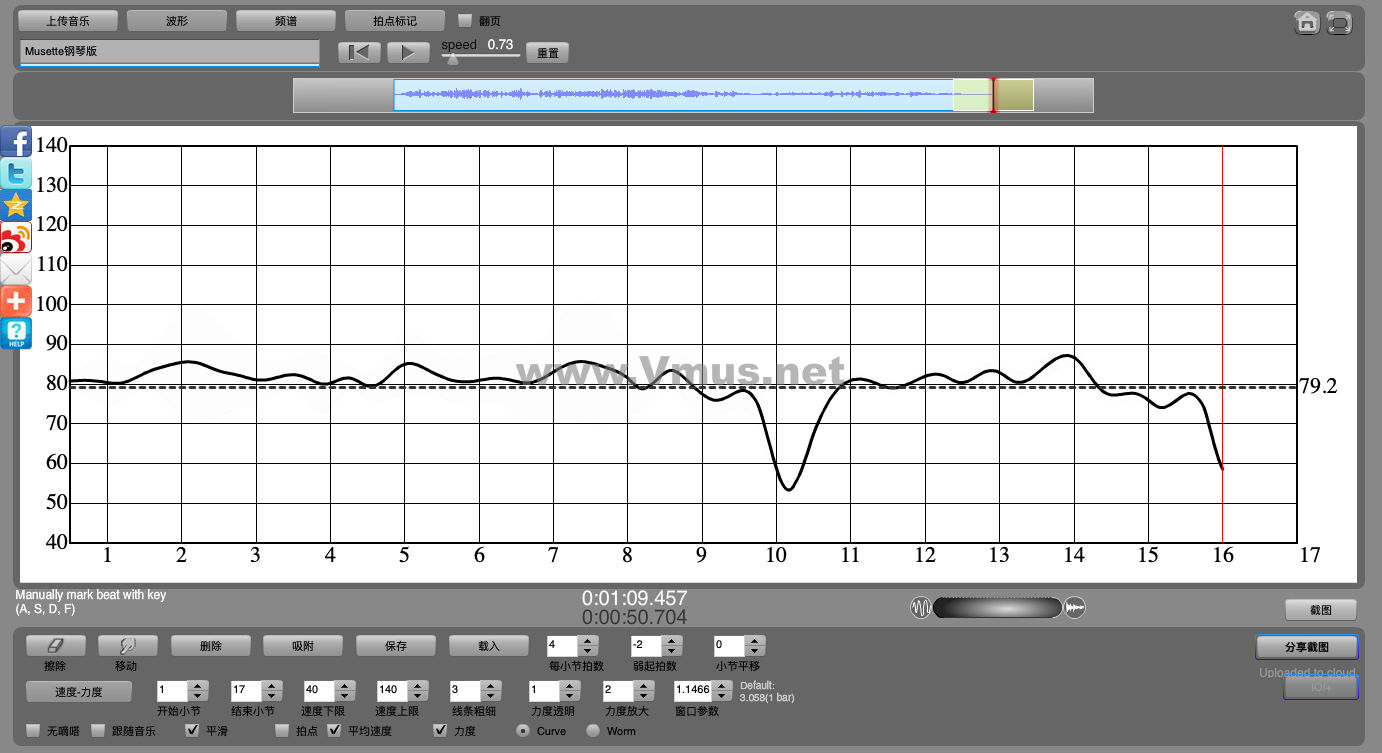The image size is (1382, 753).
Task: Share via the Weibo icon
Action: 16,237
